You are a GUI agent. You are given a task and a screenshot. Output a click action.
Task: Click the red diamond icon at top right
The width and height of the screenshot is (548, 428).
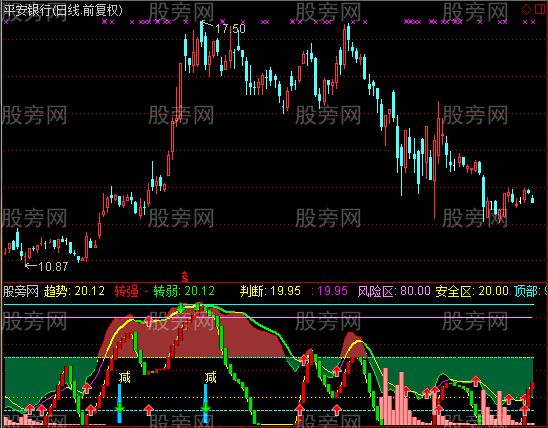click(x=526, y=9)
